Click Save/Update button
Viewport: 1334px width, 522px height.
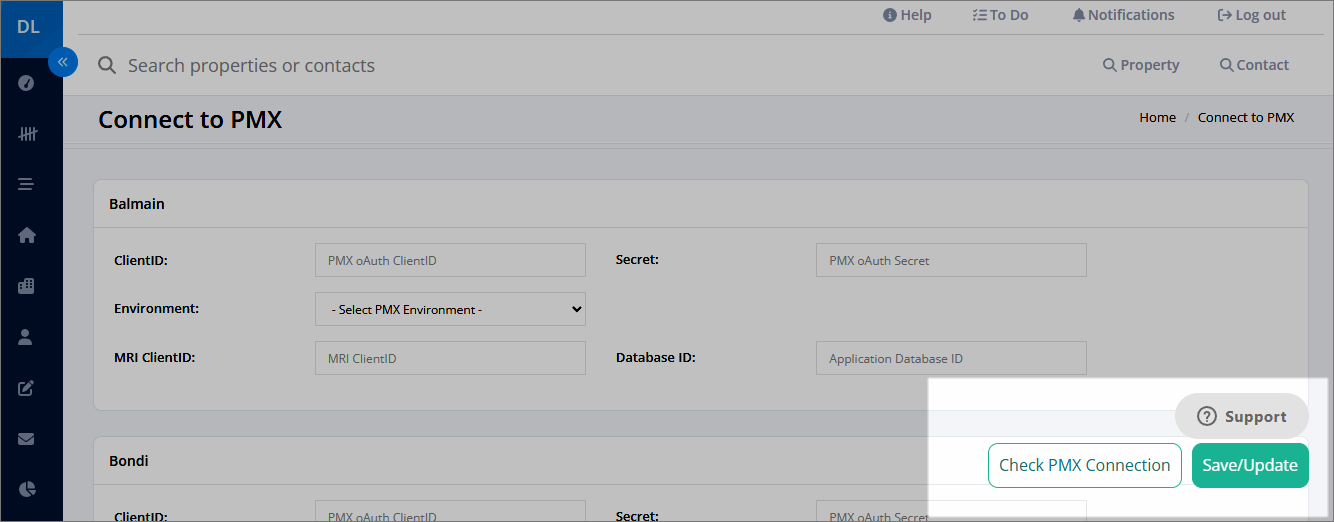pos(1250,465)
